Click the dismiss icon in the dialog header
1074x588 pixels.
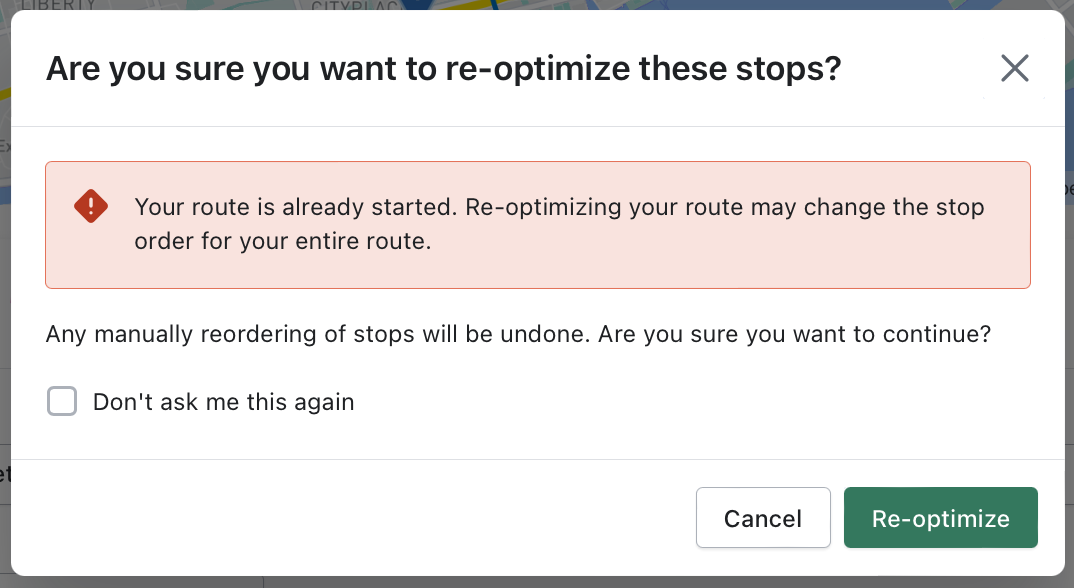click(x=1015, y=68)
